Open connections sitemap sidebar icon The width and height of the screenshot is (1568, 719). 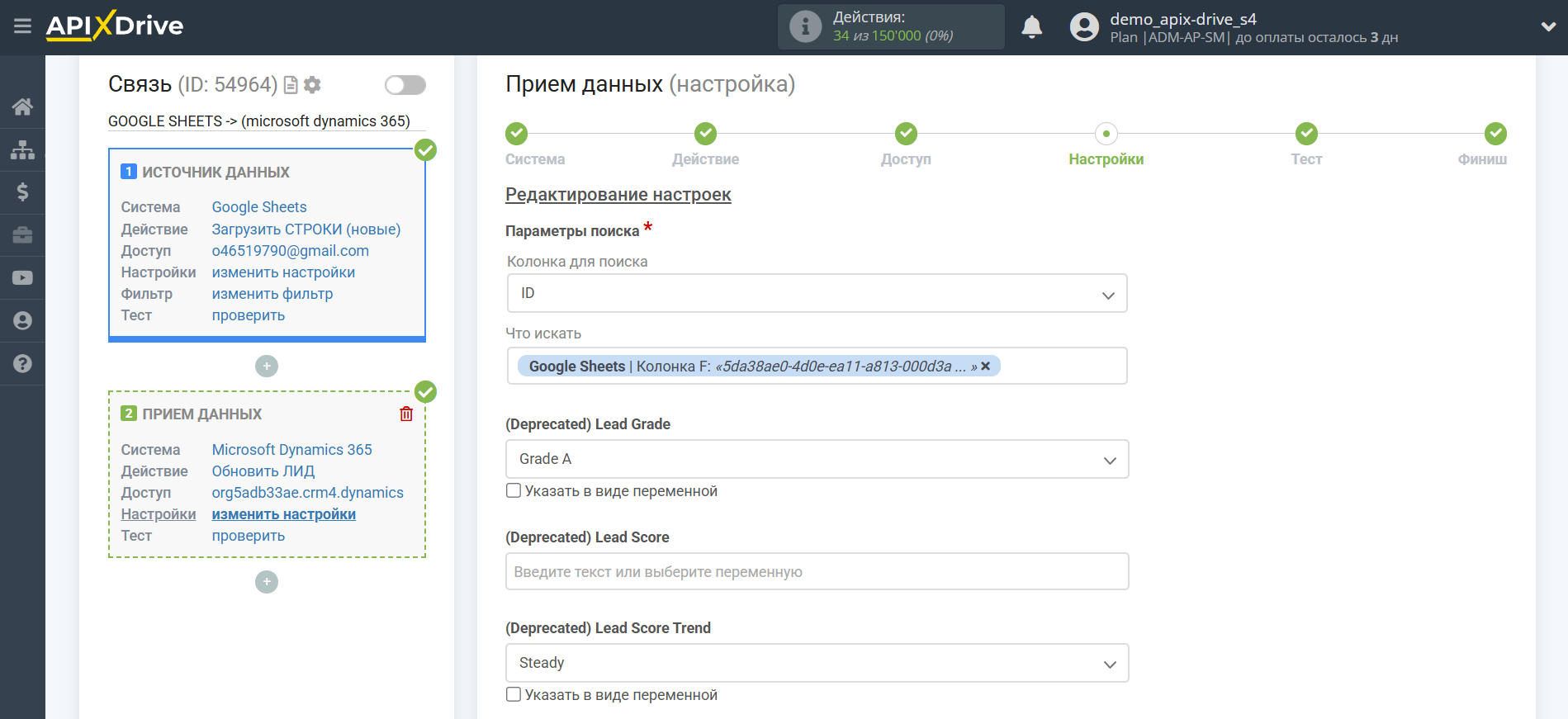click(22, 149)
